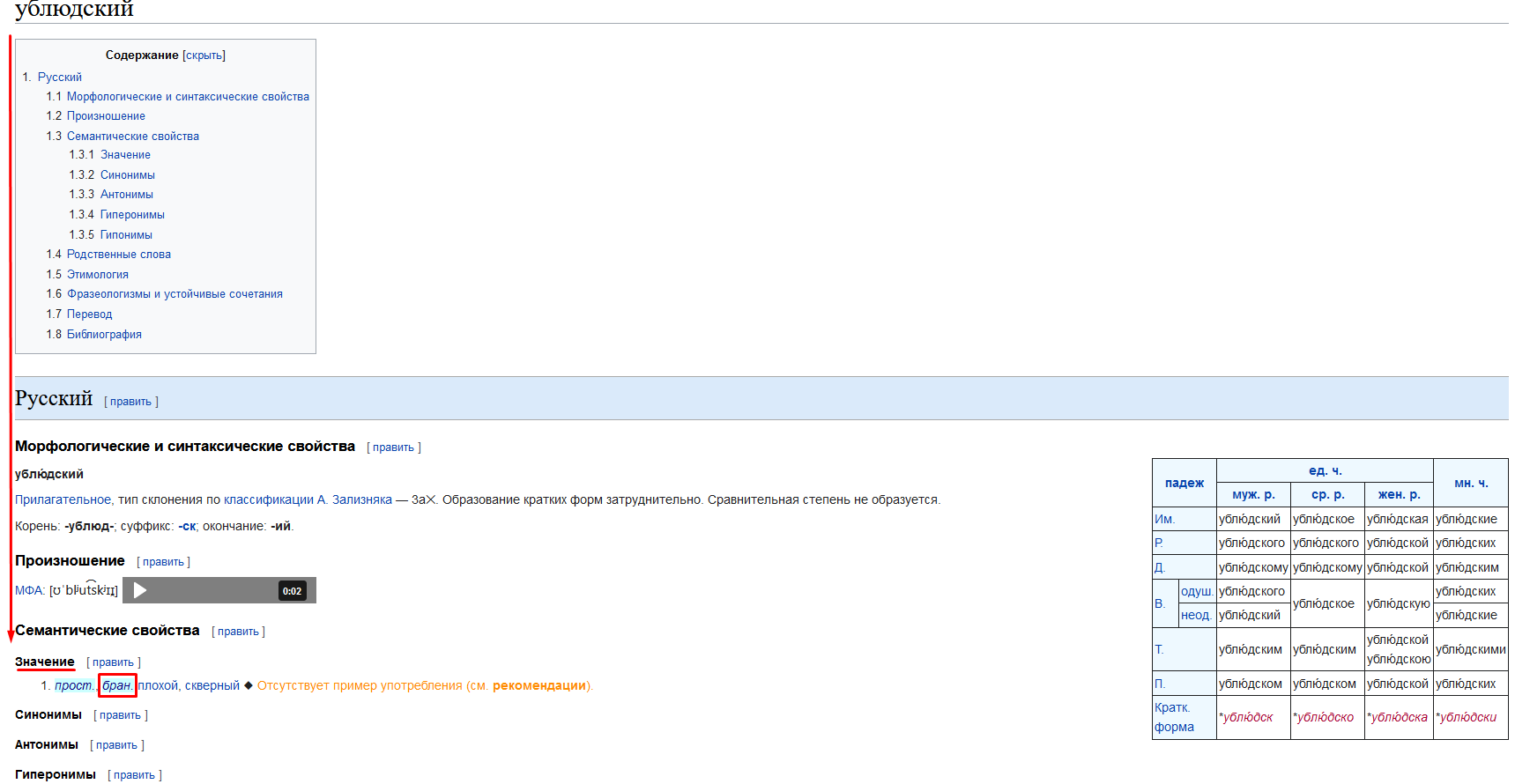Open the -ск suffix link

(188, 526)
